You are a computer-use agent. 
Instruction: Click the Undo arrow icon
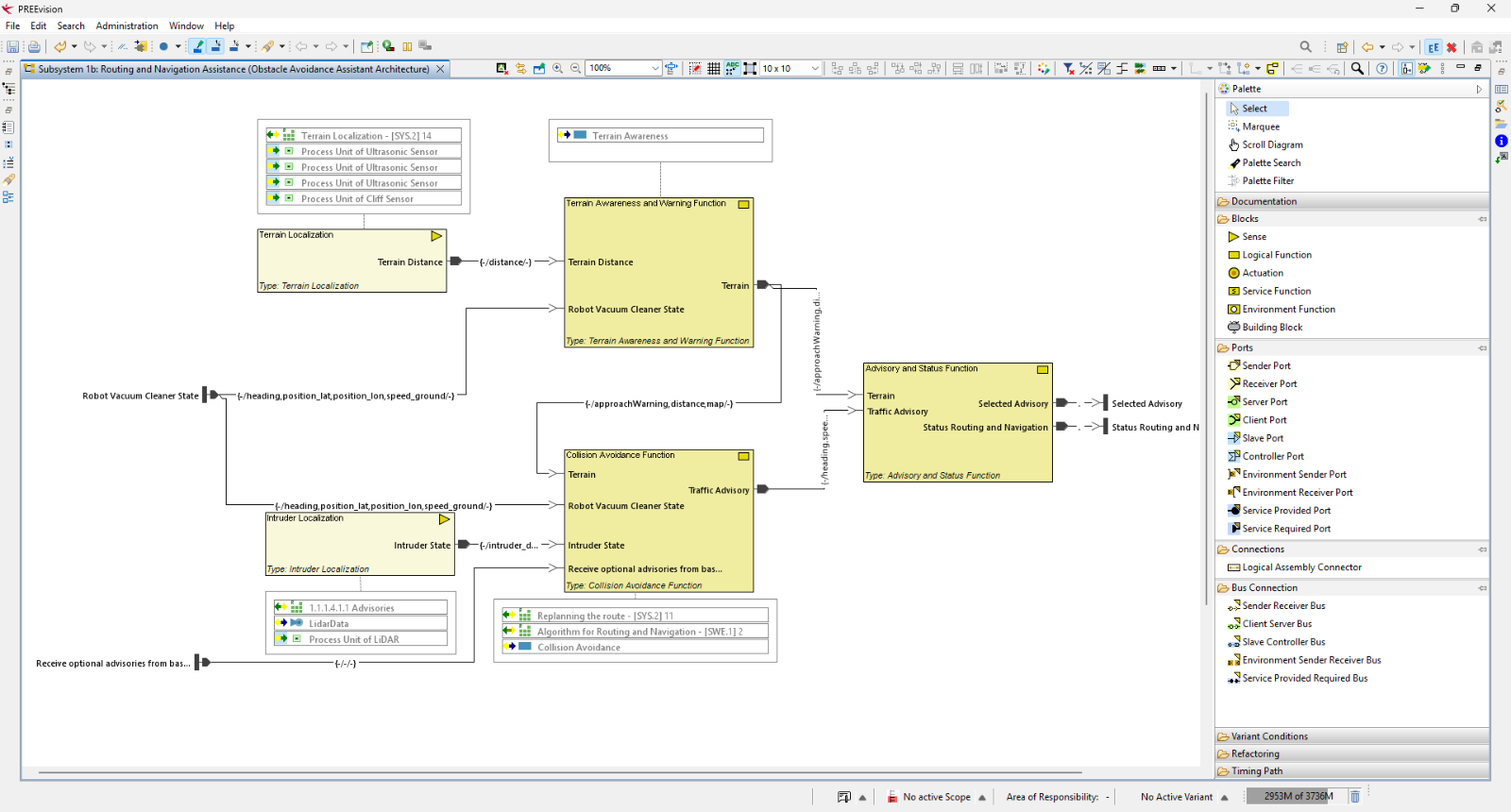pos(60,46)
